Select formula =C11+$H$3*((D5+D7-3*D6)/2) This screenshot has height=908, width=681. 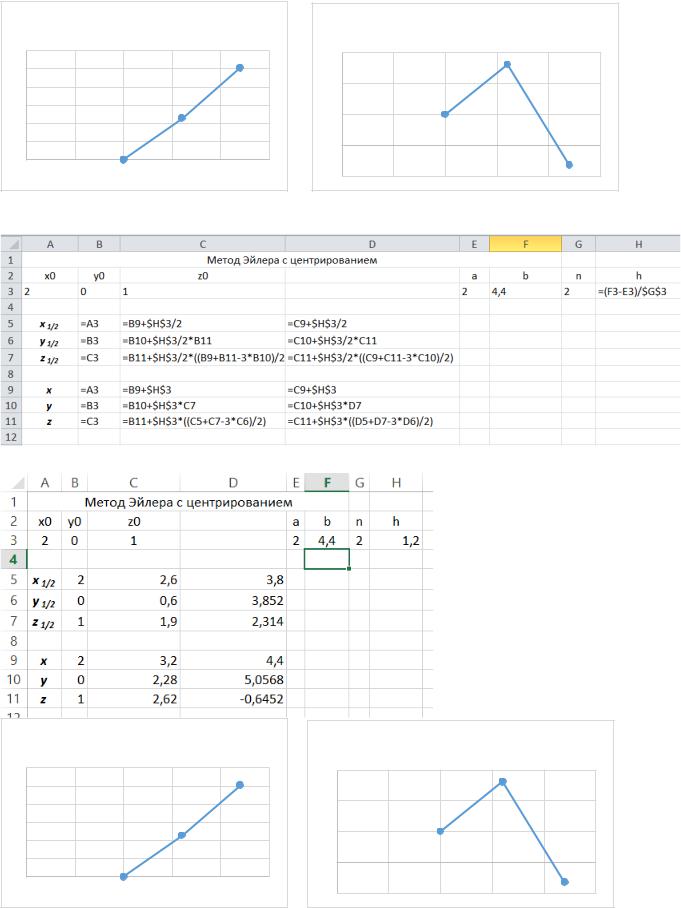coord(372,421)
